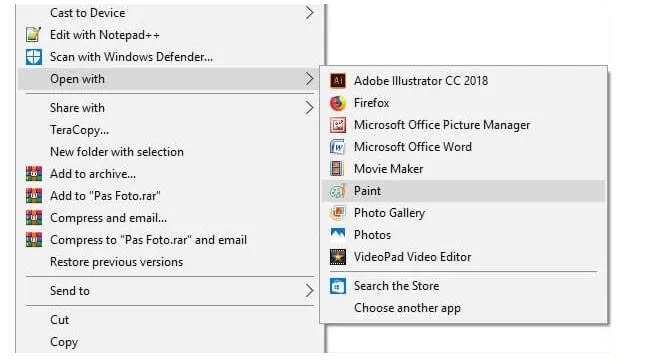Click the Movie Maker film icon
Image resolution: width=650 pixels, height=363 pixels.
coord(337,169)
